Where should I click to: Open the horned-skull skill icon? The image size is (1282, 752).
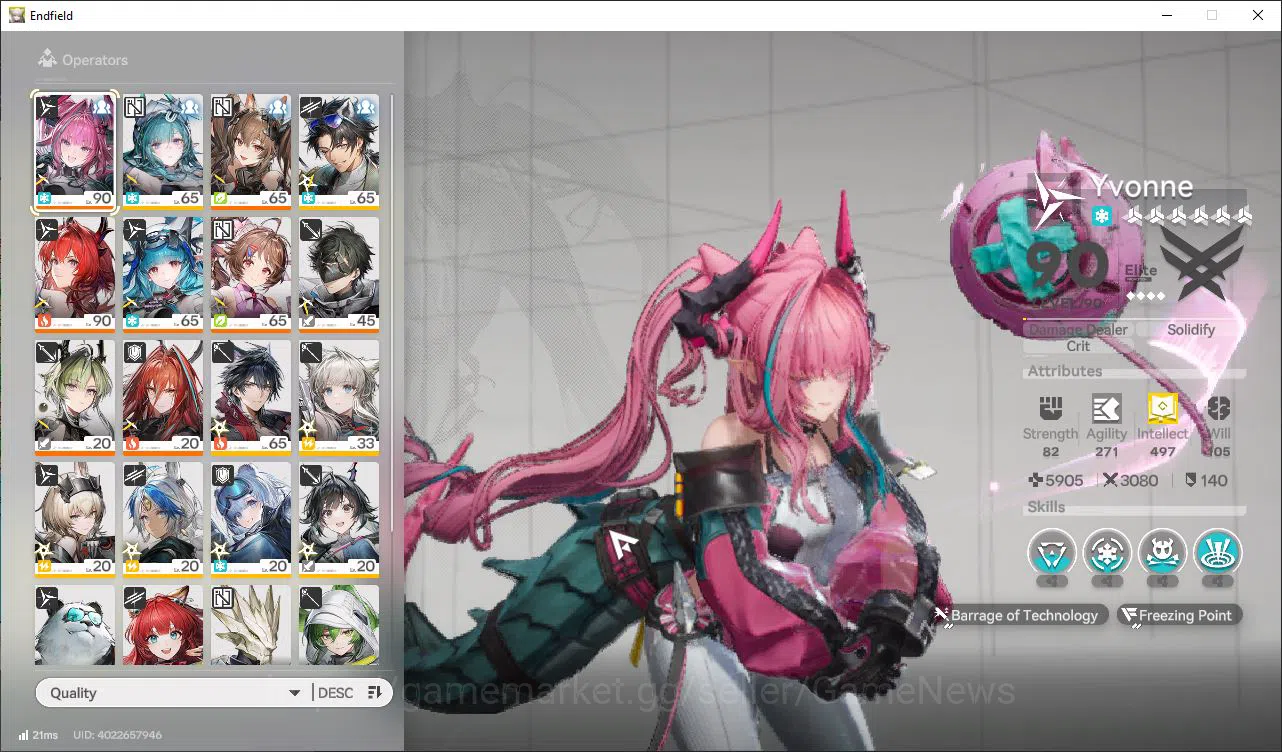coord(1162,553)
